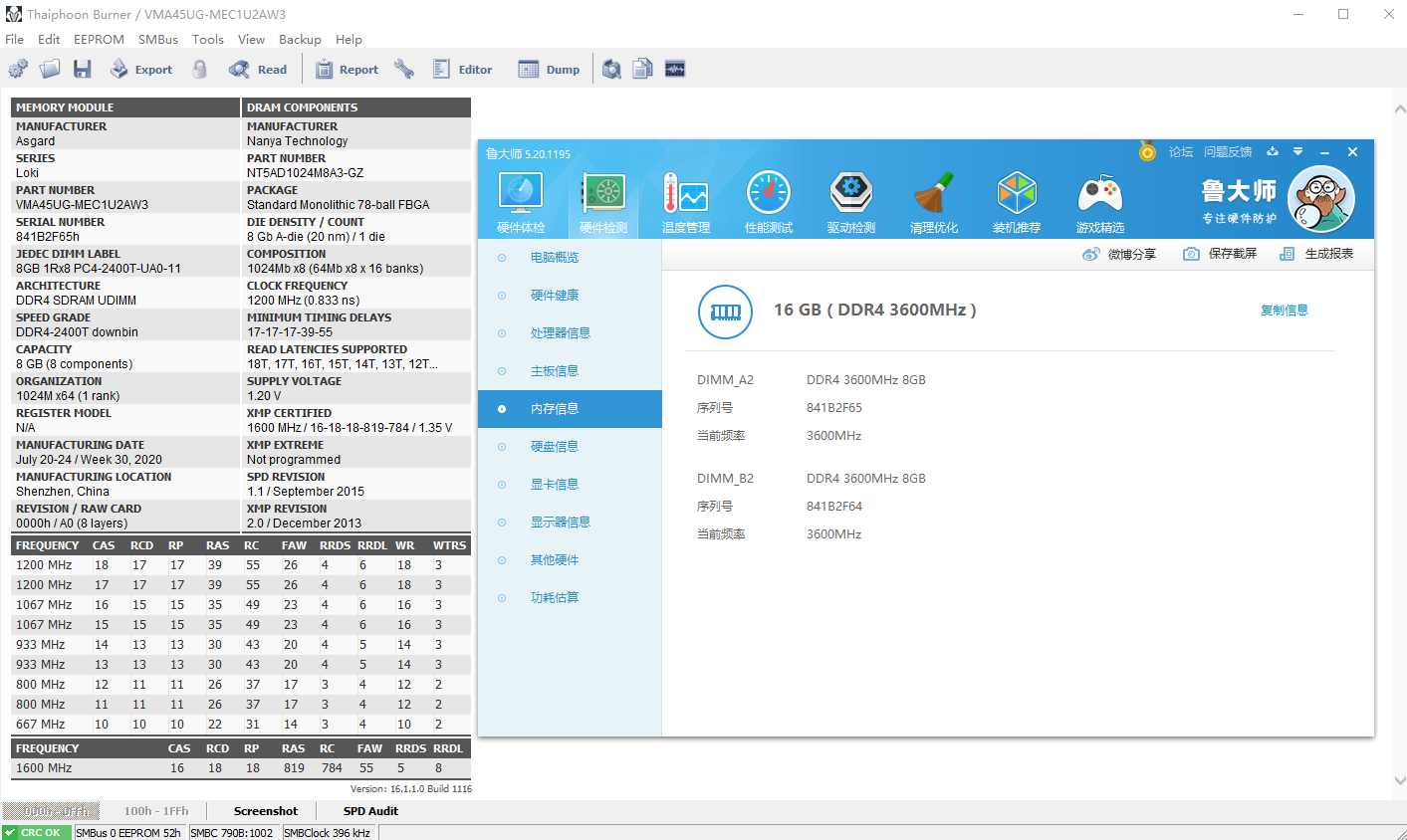This screenshot has height=840, width=1407.
Task: Open Lu Dashi title bar dropdown menu arrow
Action: point(1297,151)
